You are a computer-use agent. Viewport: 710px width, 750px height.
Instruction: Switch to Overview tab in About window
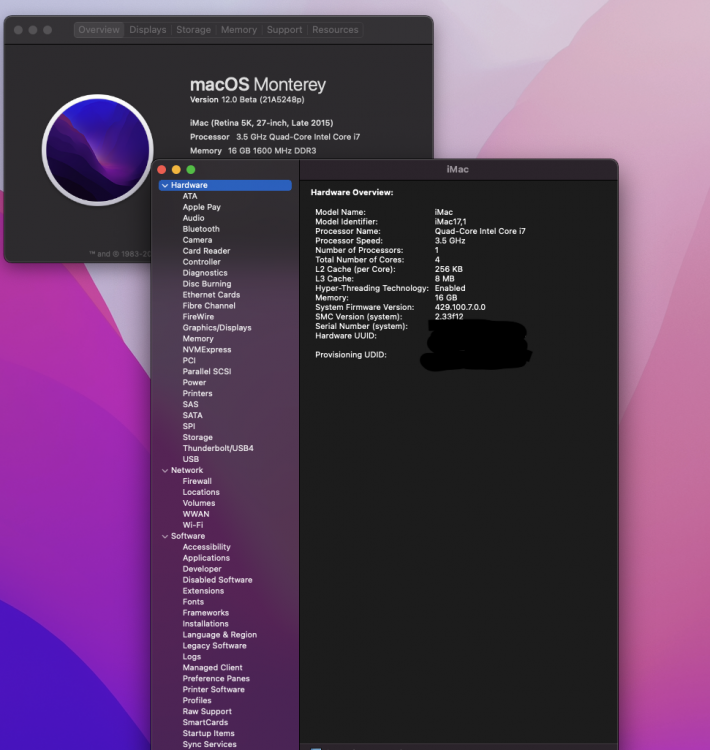click(99, 30)
